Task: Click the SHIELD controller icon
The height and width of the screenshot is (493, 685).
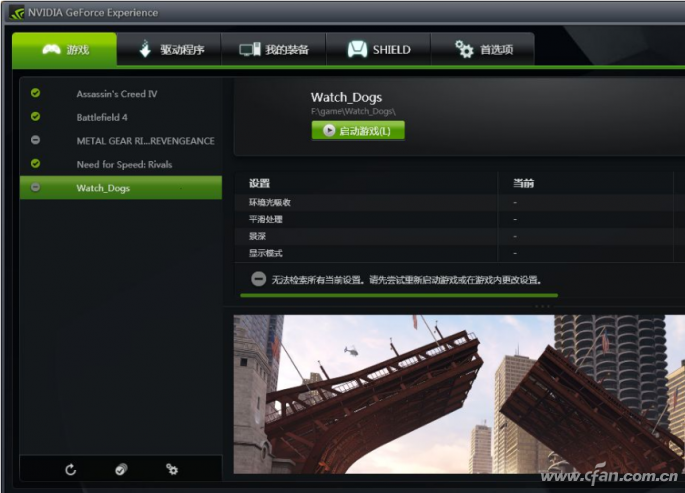Action: (x=357, y=49)
